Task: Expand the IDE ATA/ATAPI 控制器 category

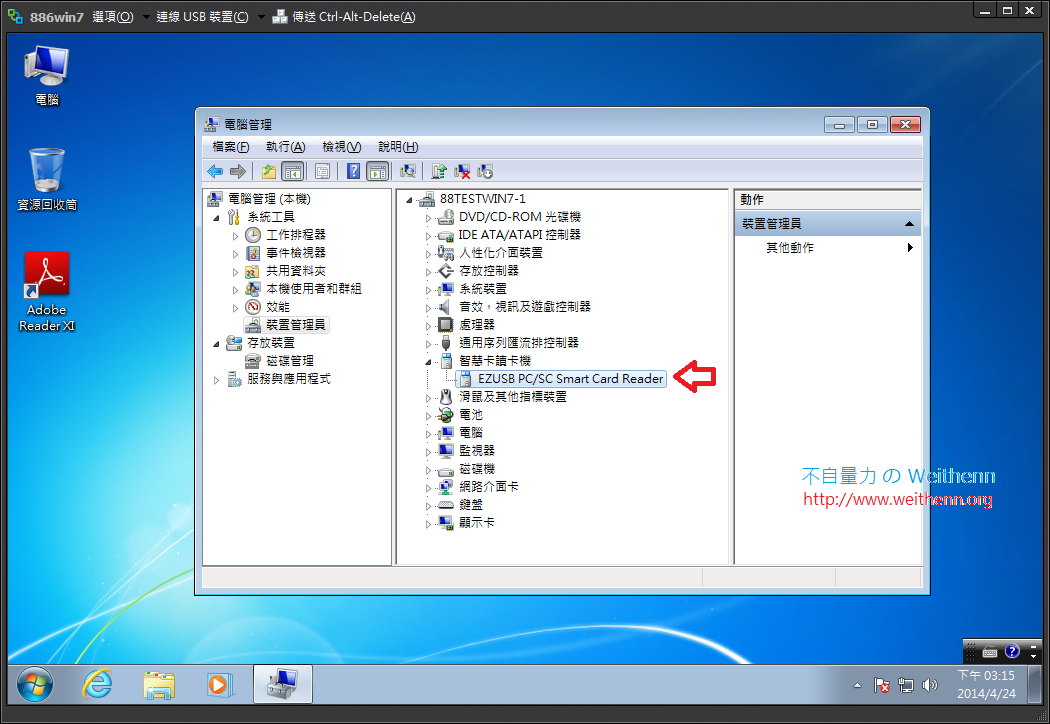Action: (429, 236)
